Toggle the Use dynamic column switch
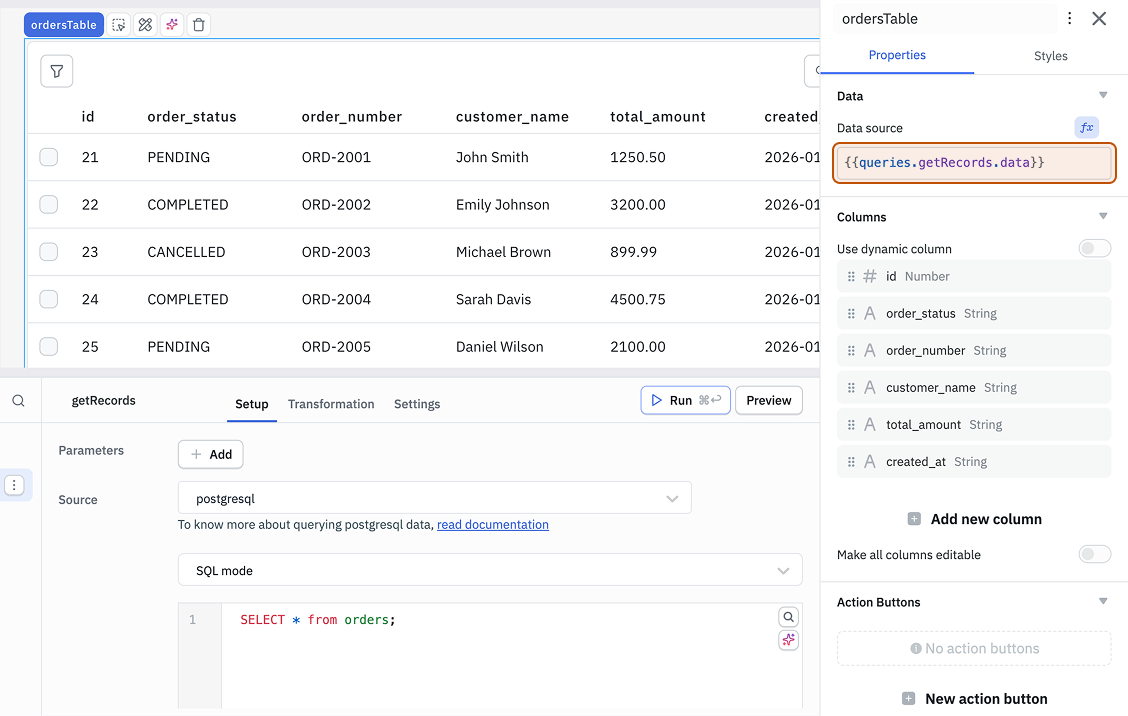Image resolution: width=1128 pixels, height=716 pixels. click(1094, 249)
